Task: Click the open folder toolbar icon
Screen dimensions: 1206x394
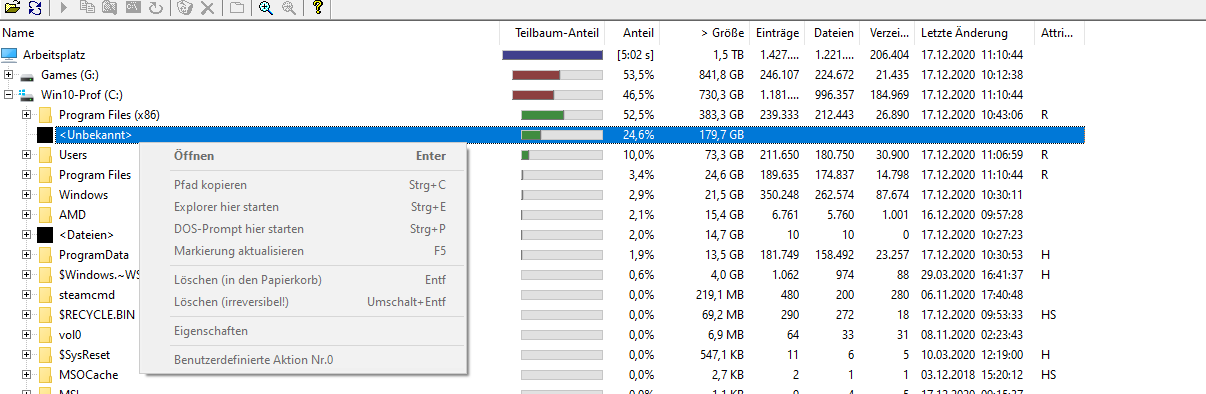Action: (x=12, y=8)
